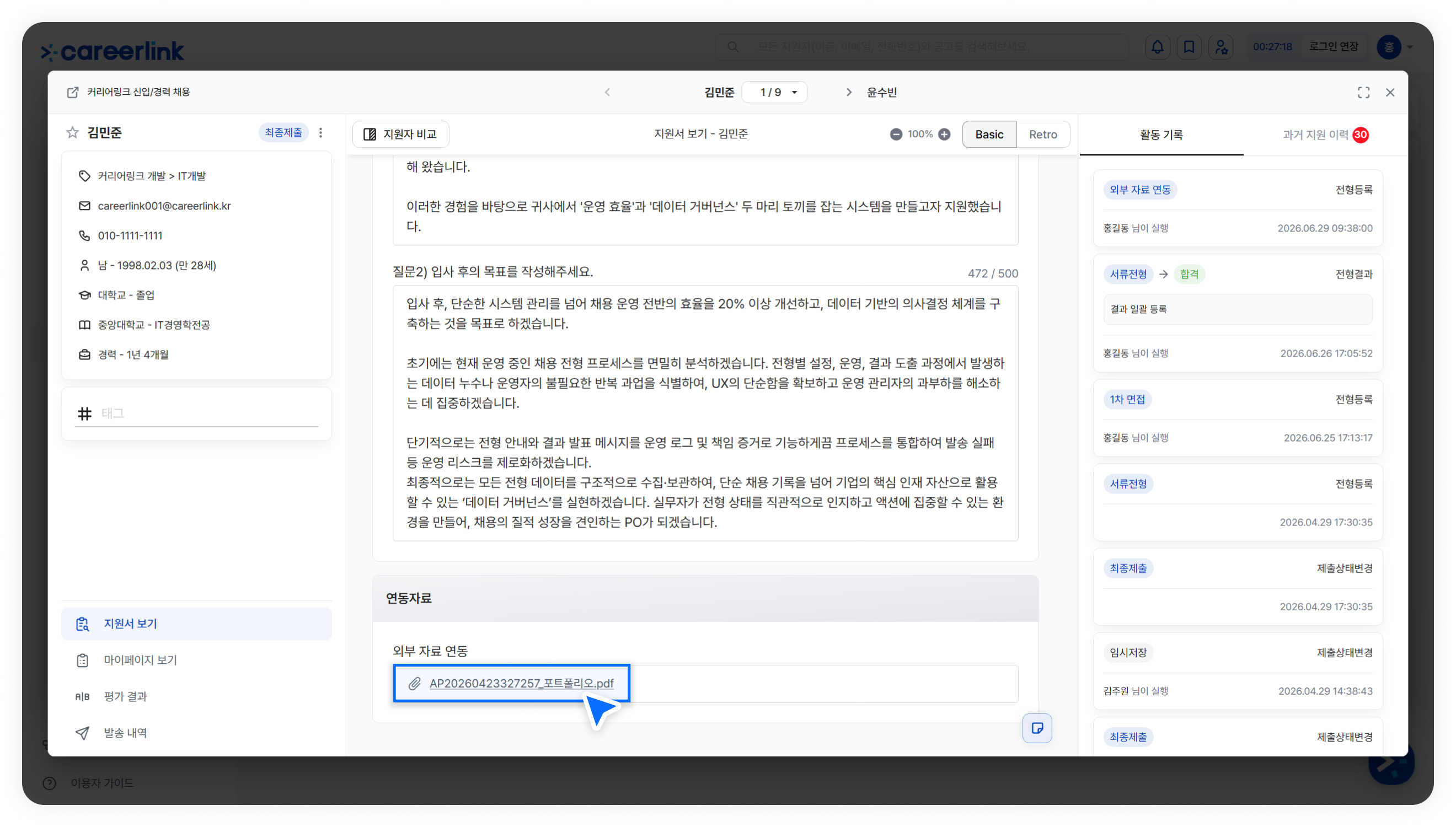Click the 임시저장 activity tag
This screenshot has height=827, width=1456.
(x=1128, y=653)
